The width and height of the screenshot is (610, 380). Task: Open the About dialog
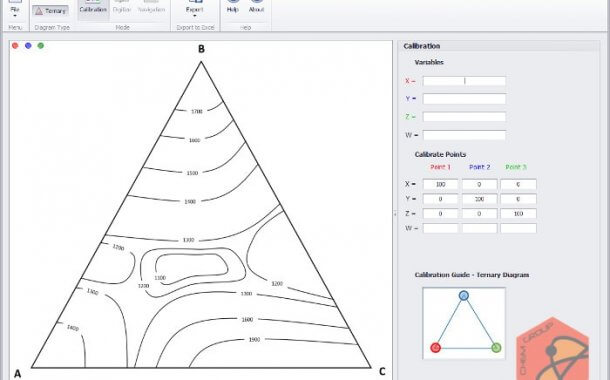pos(256,8)
